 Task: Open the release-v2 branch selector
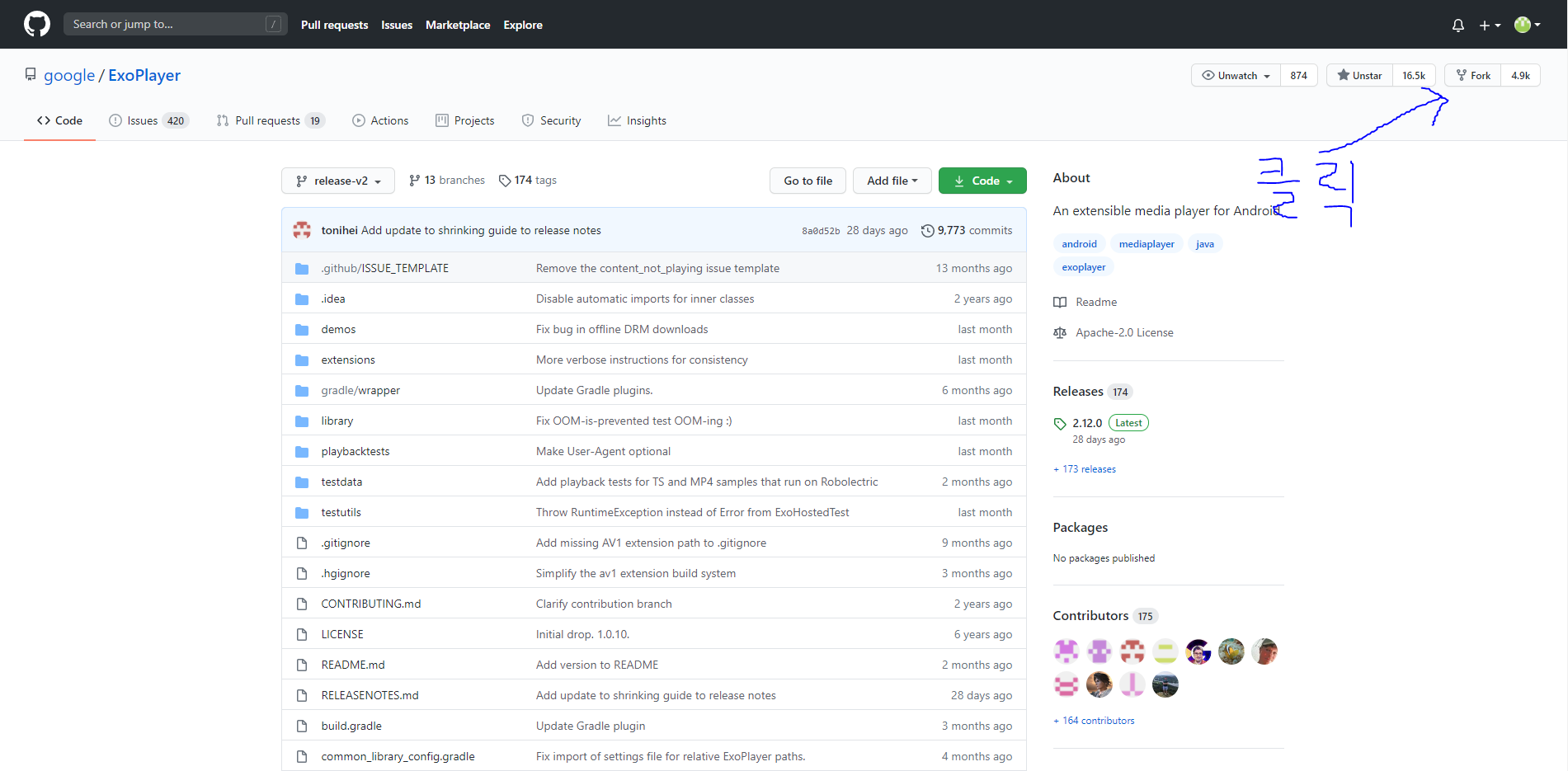coord(338,181)
